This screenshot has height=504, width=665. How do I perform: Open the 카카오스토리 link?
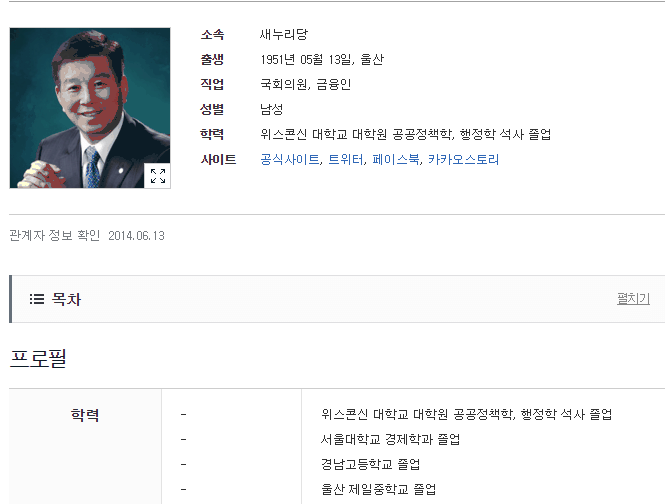464,160
